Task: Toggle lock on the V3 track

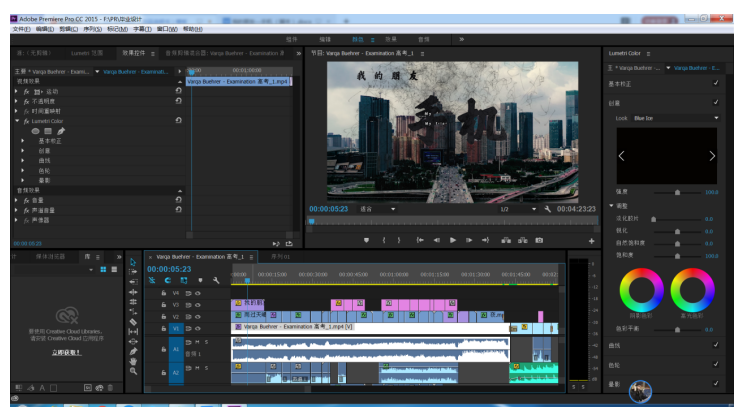Action: tap(164, 305)
